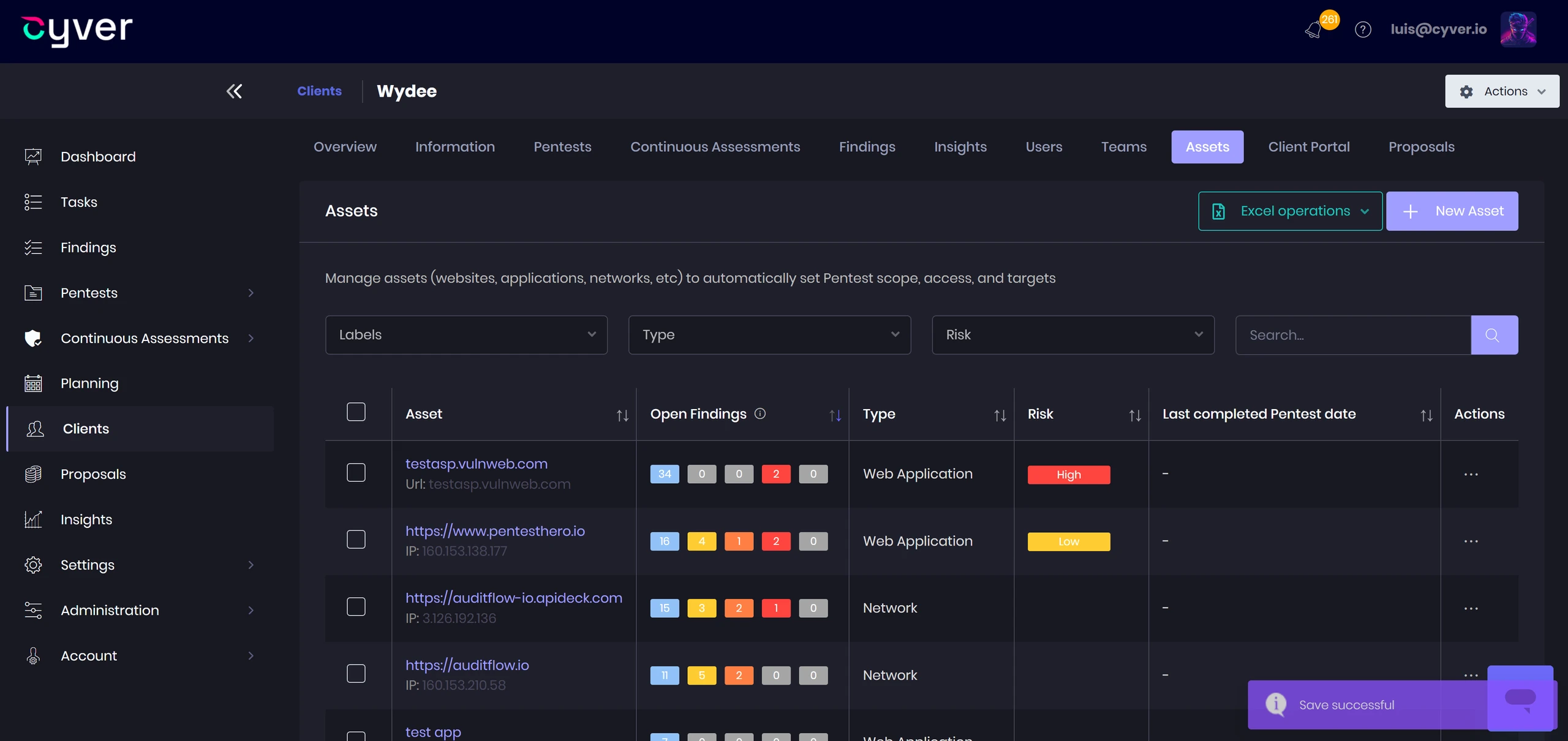The width and height of the screenshot is (1568, 741).
Task: Expand the Continuous Assessments sidebar arrow
Action: (x=251, y=338)
